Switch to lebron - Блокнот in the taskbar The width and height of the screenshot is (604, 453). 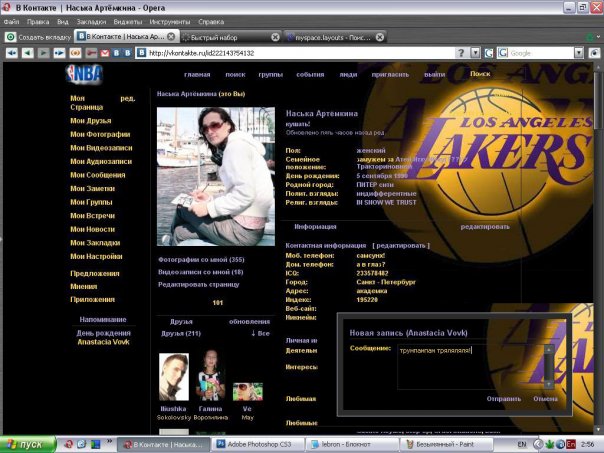click(352, 444)
